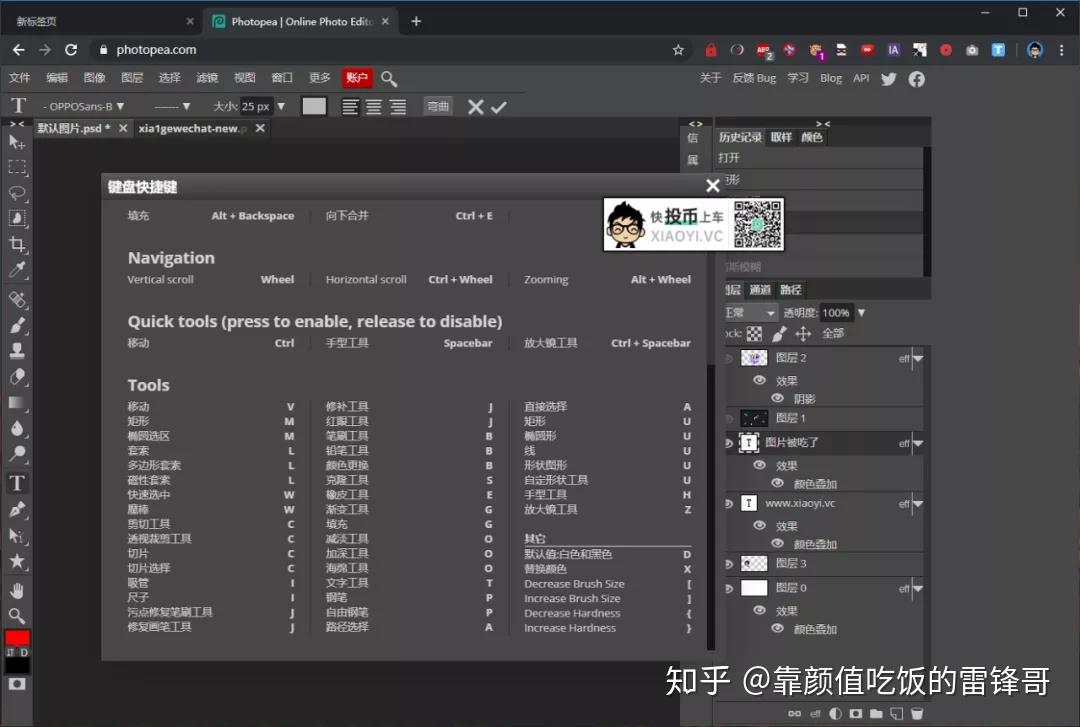Open the font size dropdown arrow
Image resolution: width=1080 pixels, height=727 pixels.
coord(281,107)
